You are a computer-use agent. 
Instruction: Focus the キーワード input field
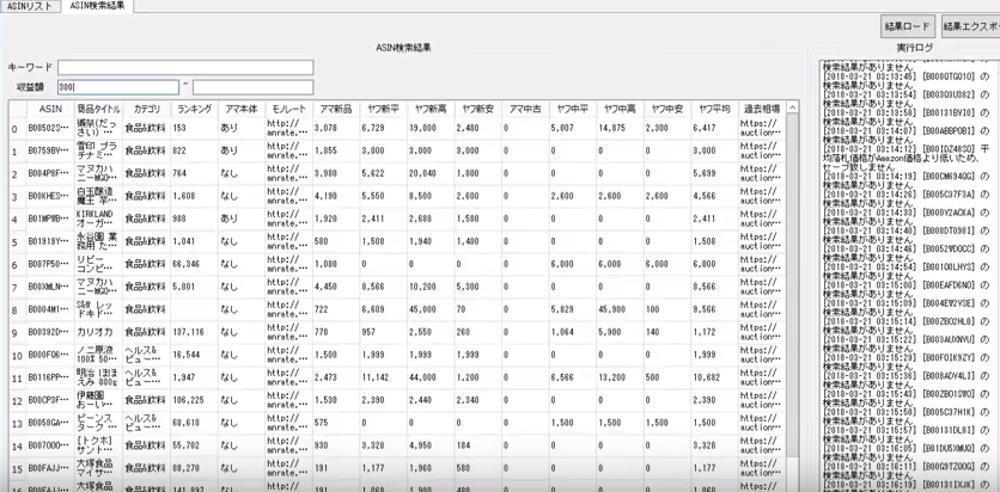[x=186, y=68]
